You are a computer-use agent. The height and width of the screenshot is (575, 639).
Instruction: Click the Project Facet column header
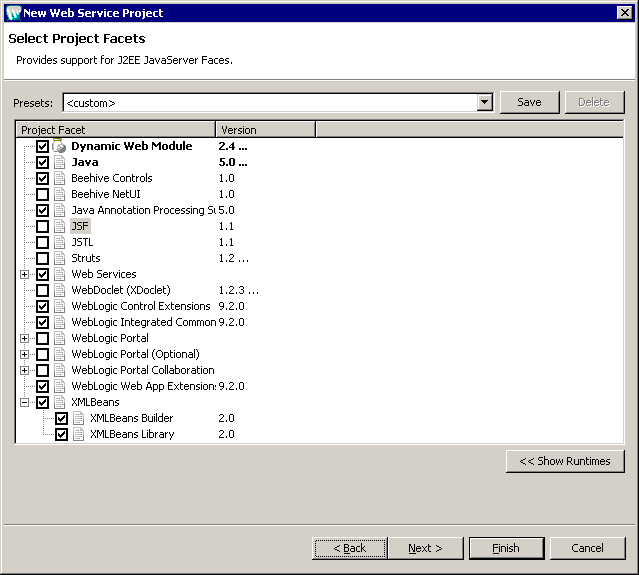click(x=115, y=130)
